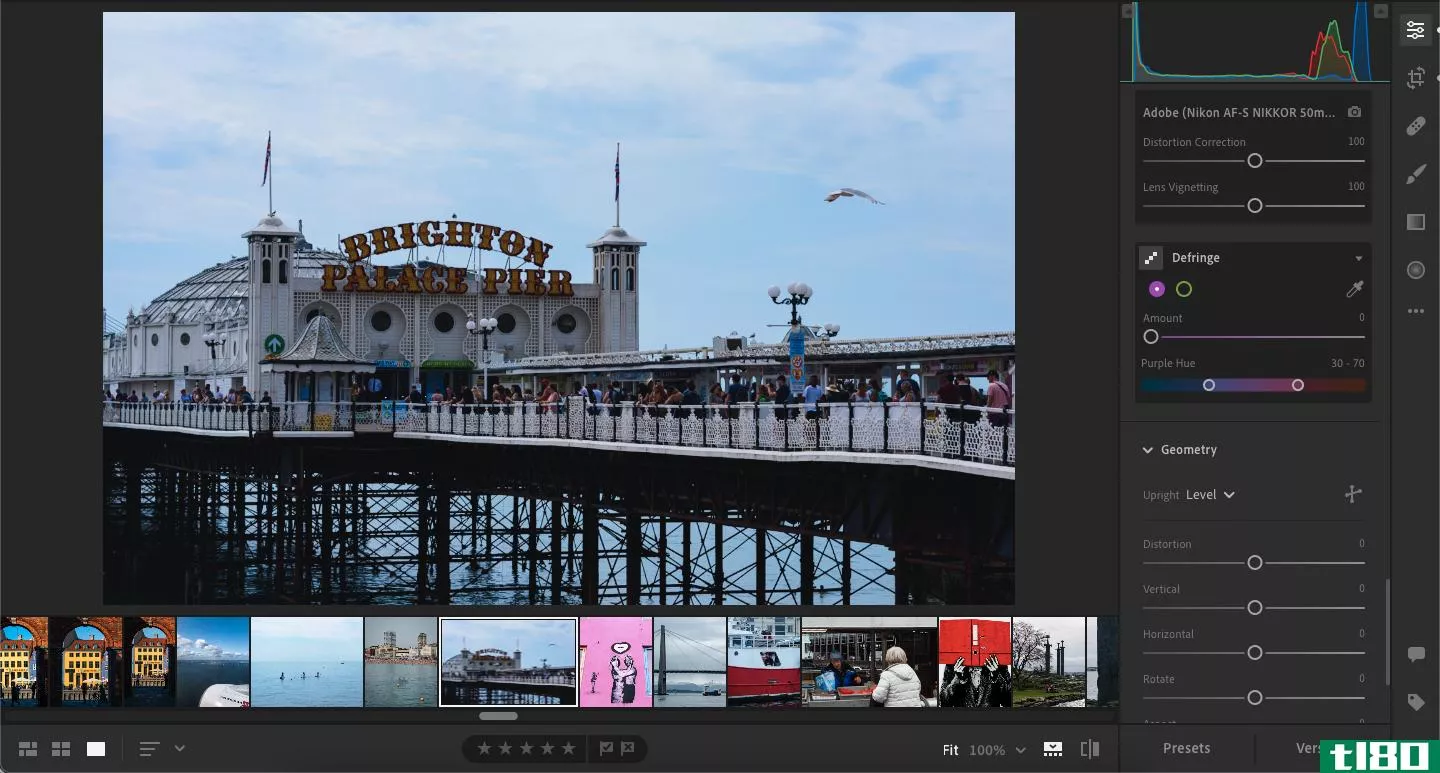Click the sort order lines icon
This screenshot has width=1440, height=773.
tap(149, 748)
